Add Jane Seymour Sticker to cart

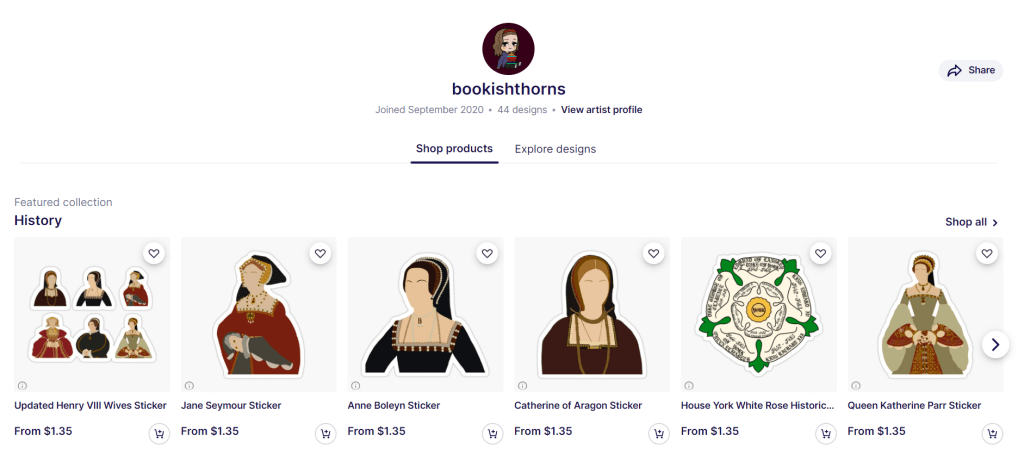coord(325,433)
